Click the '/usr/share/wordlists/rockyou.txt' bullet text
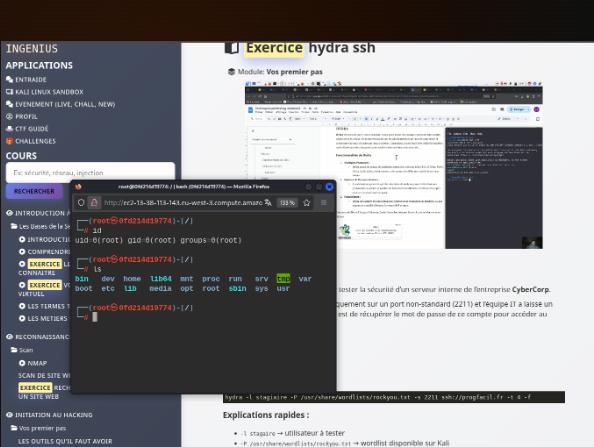 pyautogui.click(x=300, y=443)
